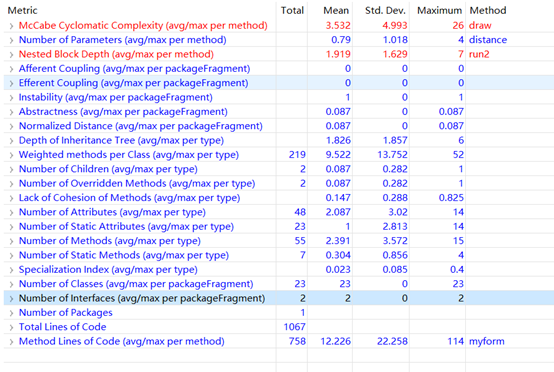Expand Normalized Distance row
Image resolution: width=554 pixels, height=372 pixels.
[11, 126]
